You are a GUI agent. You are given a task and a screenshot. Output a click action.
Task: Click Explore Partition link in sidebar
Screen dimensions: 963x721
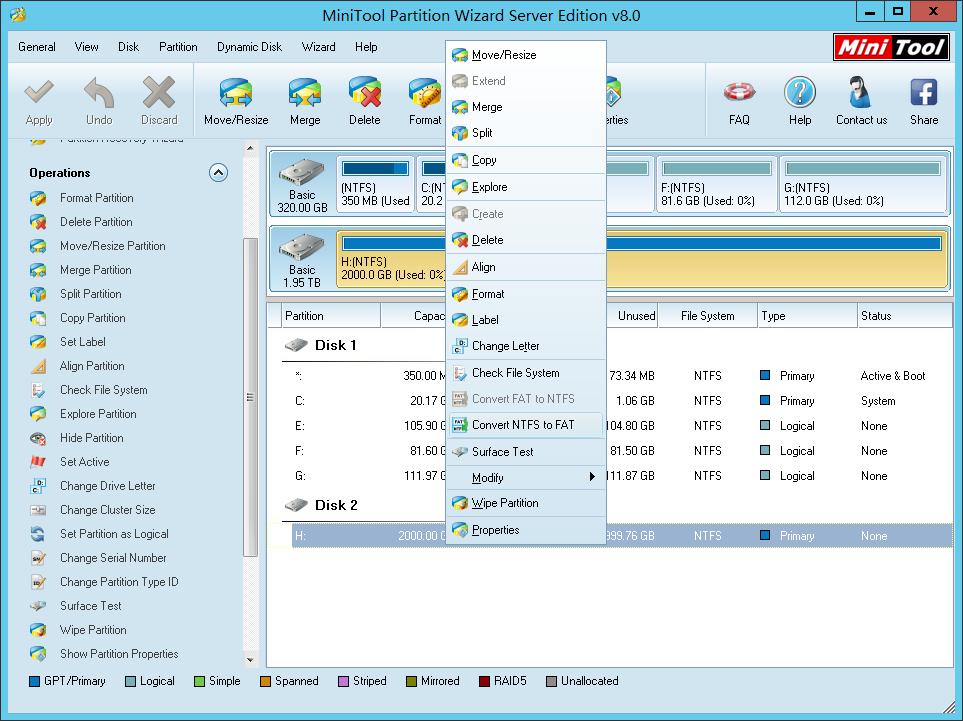tap(98, 414)
